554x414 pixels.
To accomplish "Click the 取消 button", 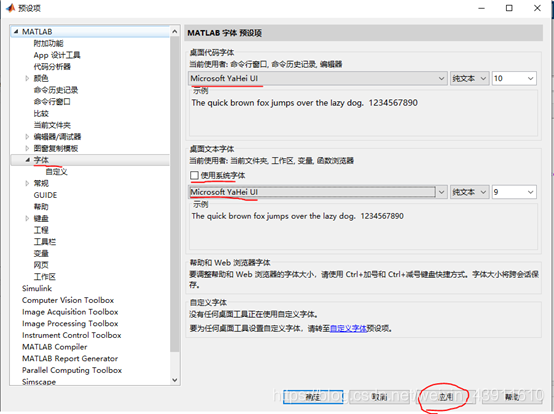I will (x=379, y=397).
